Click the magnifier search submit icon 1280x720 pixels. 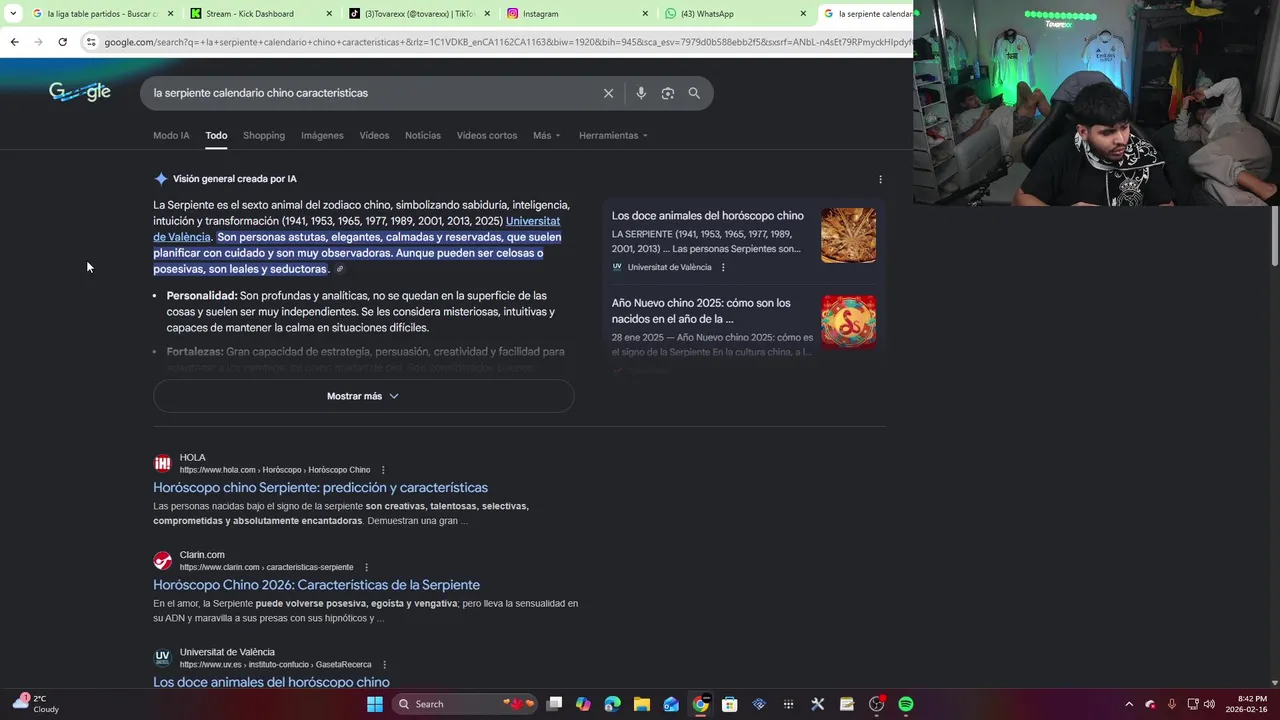[694, 93]
